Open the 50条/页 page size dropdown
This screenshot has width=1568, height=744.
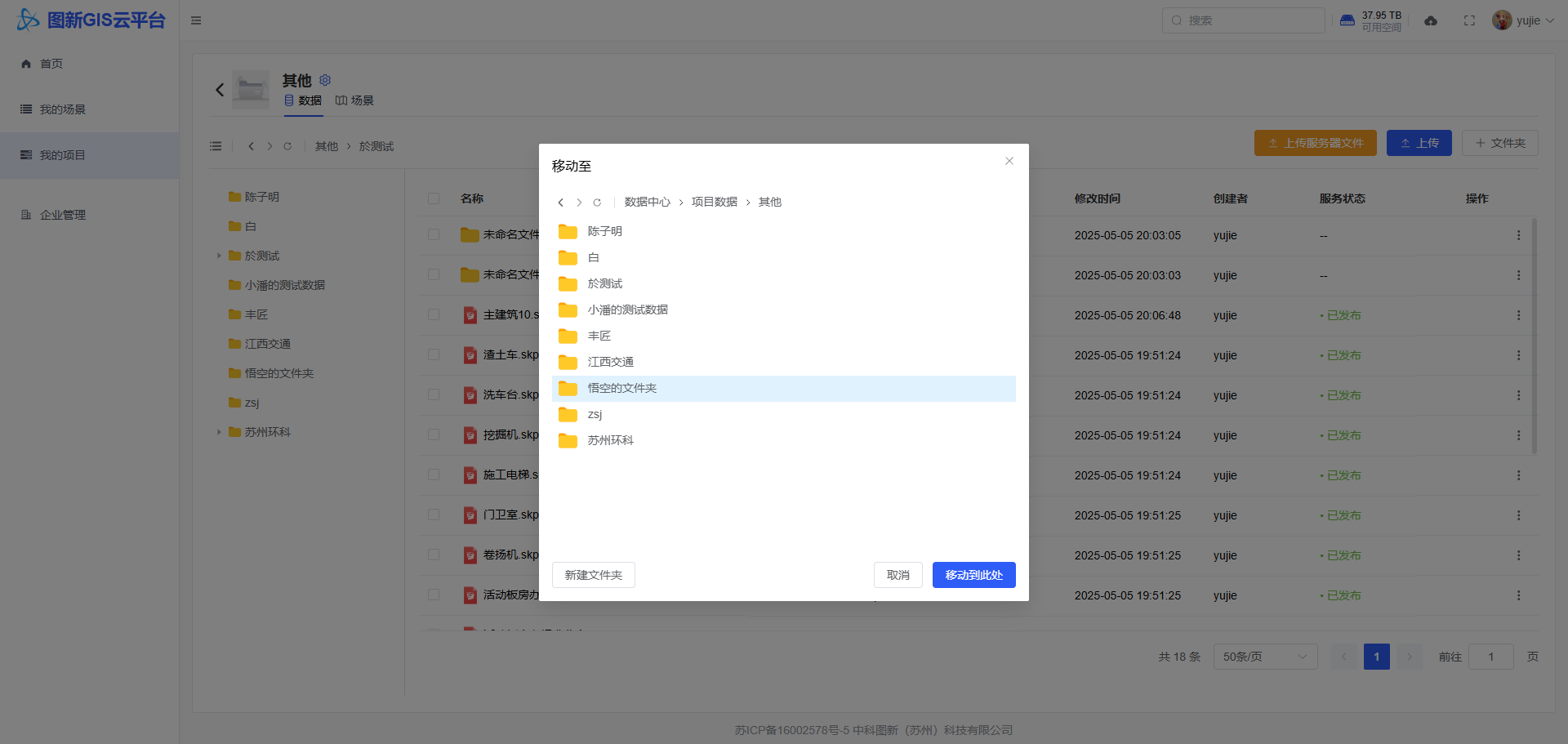1265,657
